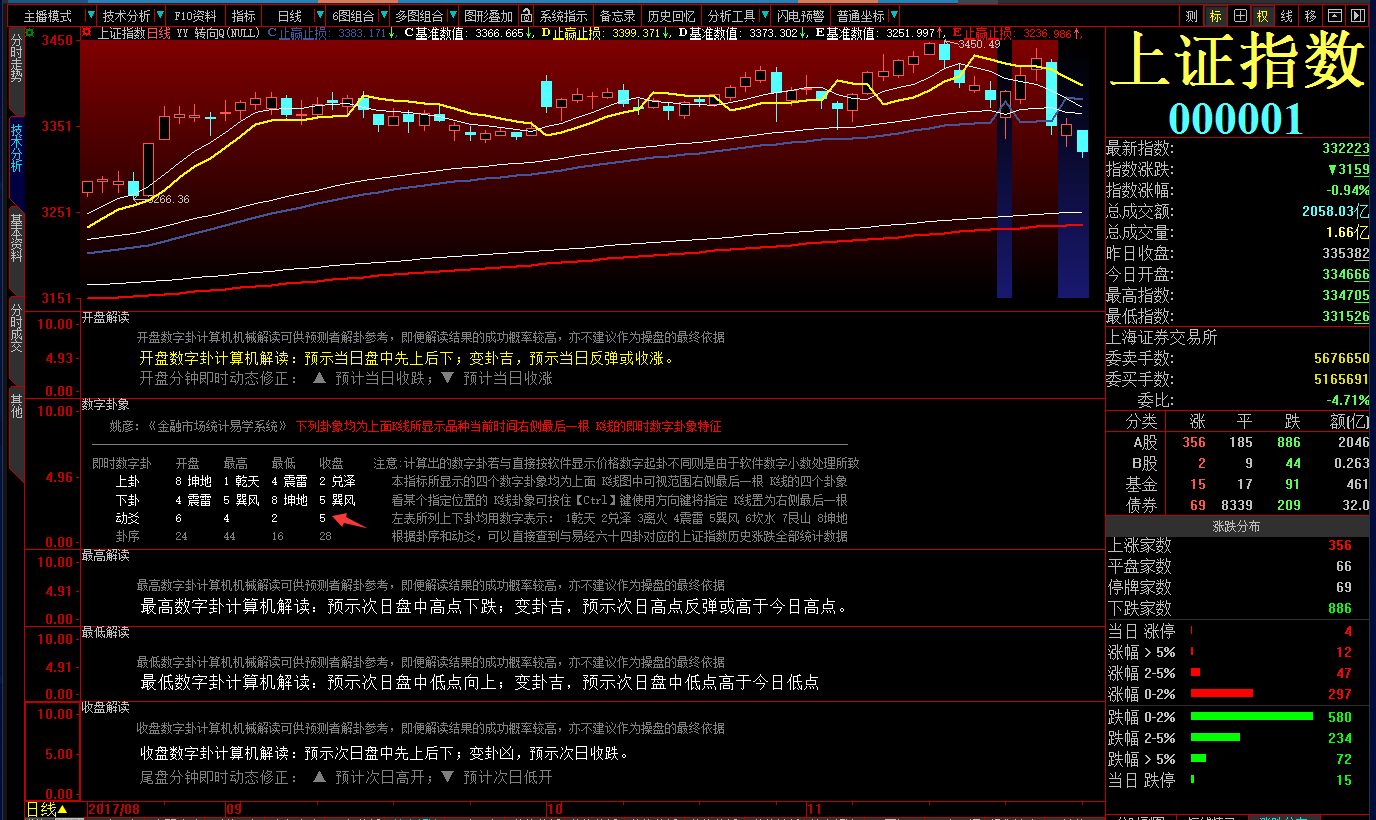
Task: Open 系统指示 from the toolbar
Action: pos(564,16)
